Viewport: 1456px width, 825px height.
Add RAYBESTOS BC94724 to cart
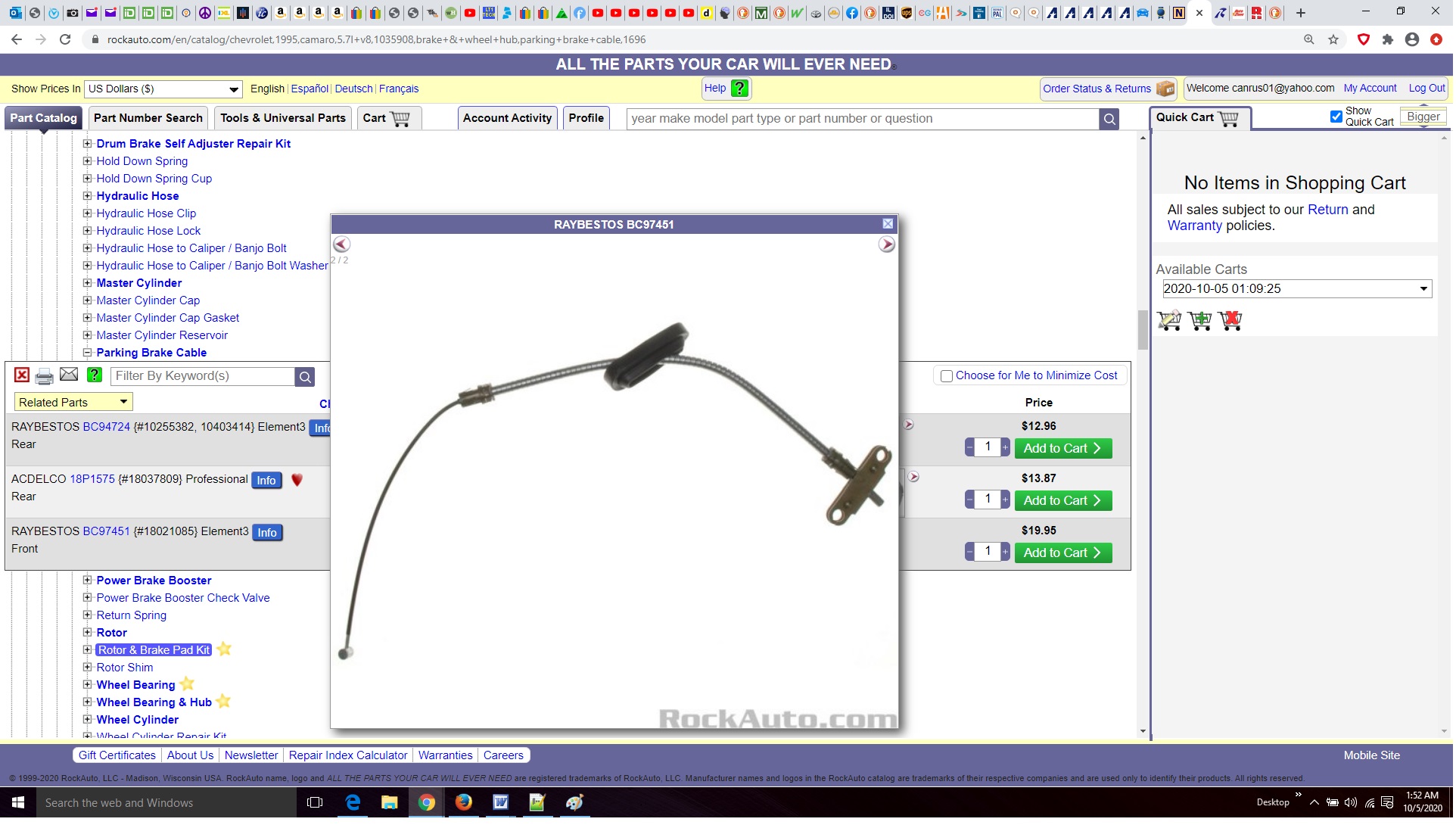[1065, 450]
